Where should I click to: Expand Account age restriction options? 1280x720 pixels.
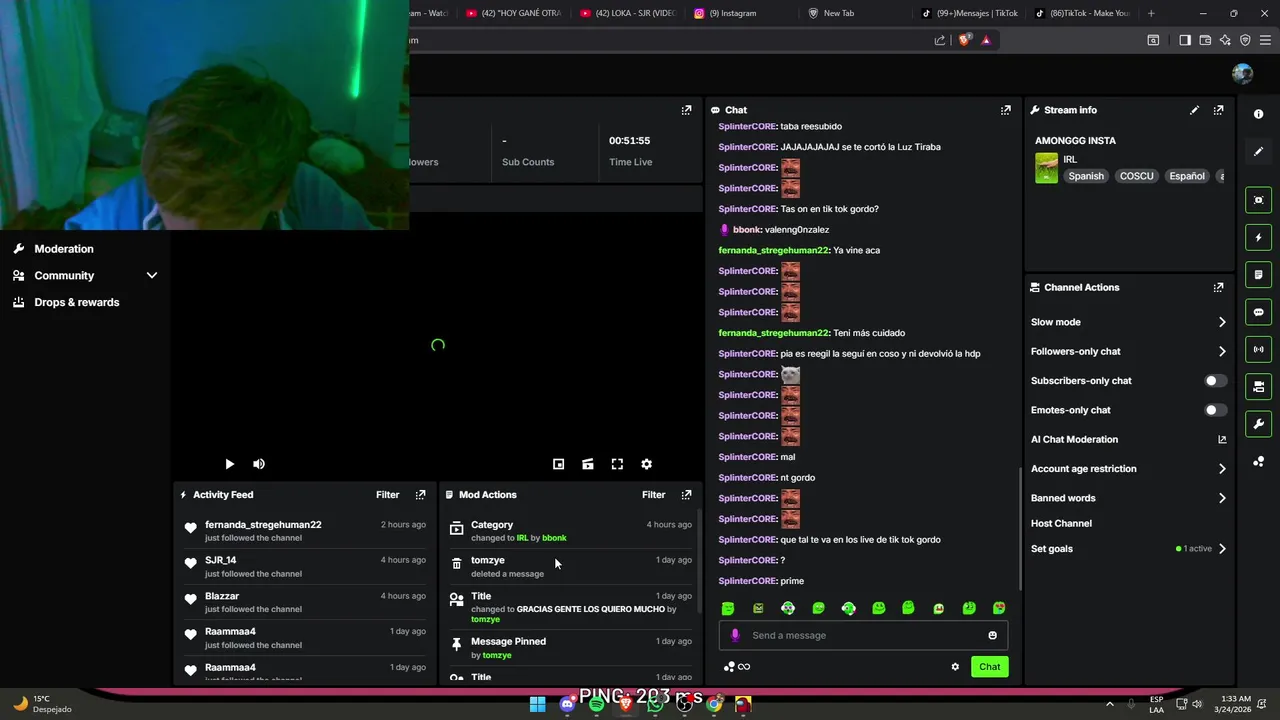click(x=1221, y=468)
